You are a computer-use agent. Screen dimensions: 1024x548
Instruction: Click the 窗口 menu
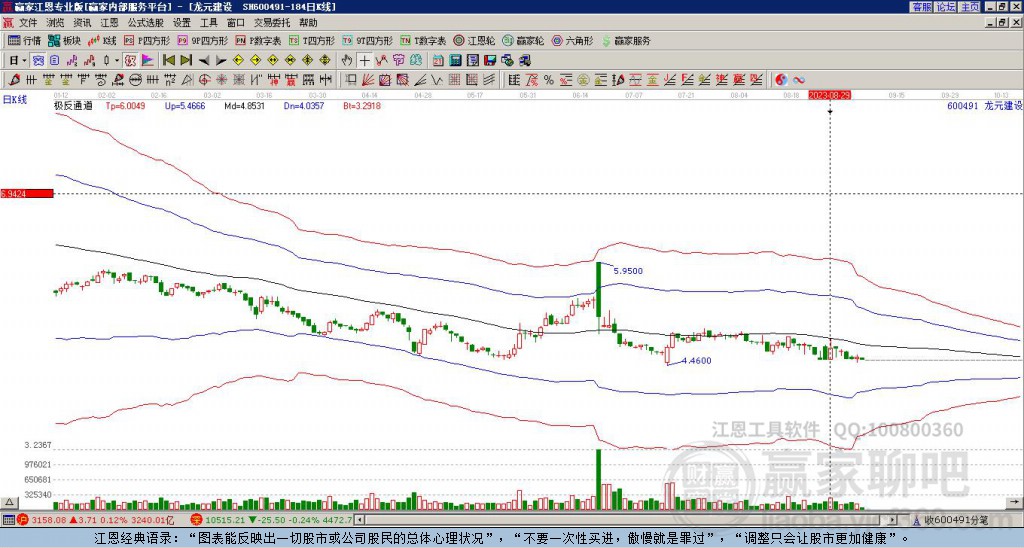coord(236,23)
